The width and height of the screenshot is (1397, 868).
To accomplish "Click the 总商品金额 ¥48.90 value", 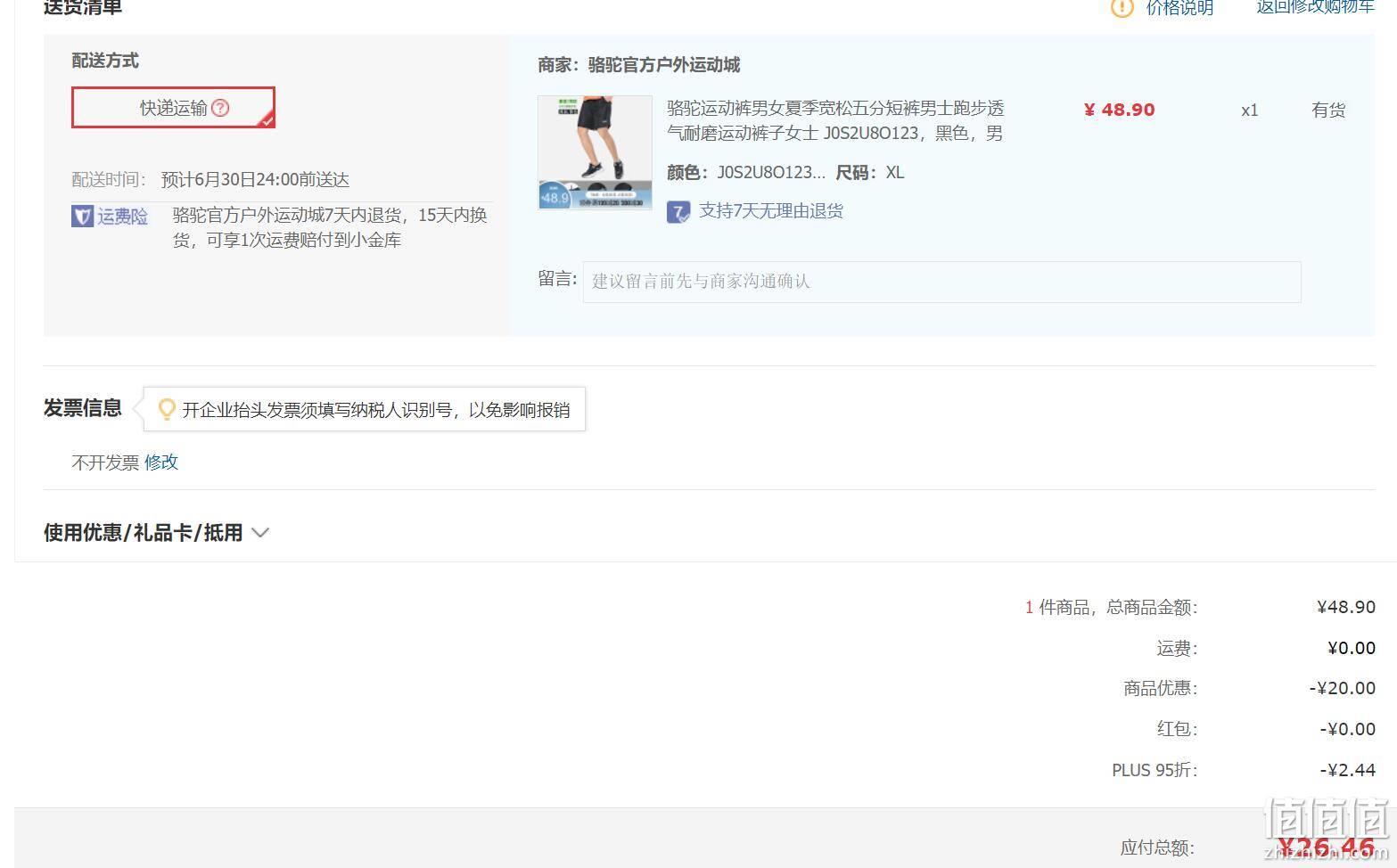I will pos(1346,607).
